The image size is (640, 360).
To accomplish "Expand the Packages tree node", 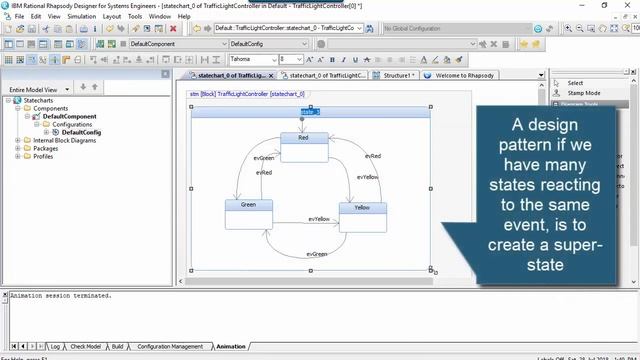I will (18, 148).
